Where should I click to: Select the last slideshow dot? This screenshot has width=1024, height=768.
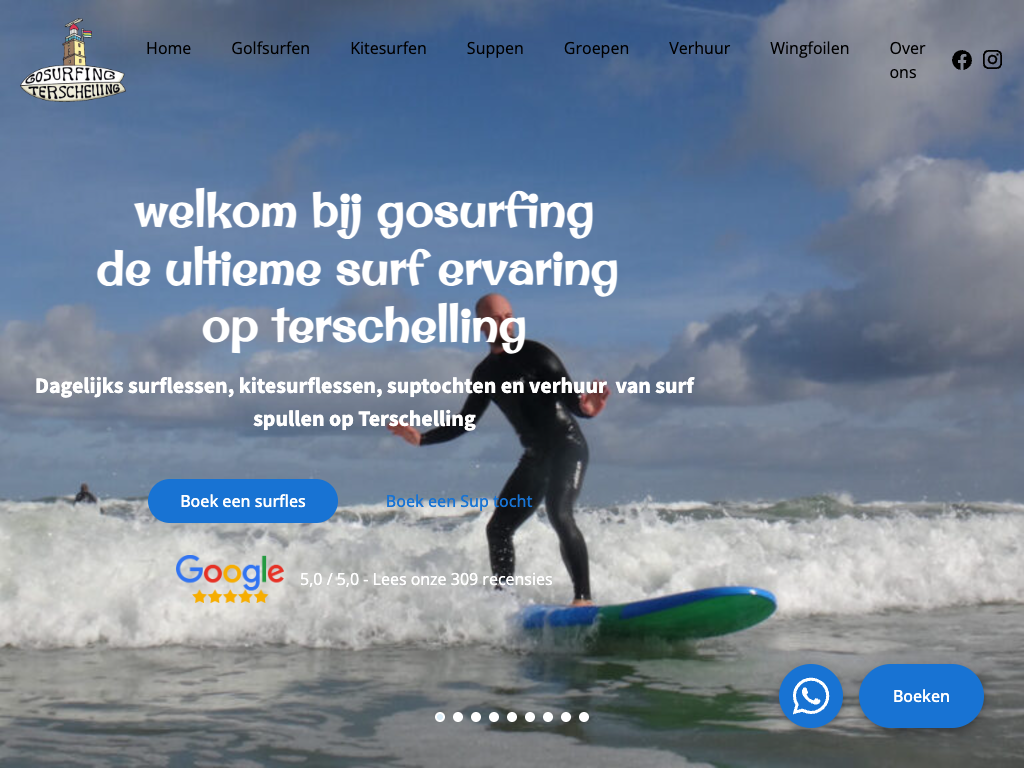coord(584,717)
